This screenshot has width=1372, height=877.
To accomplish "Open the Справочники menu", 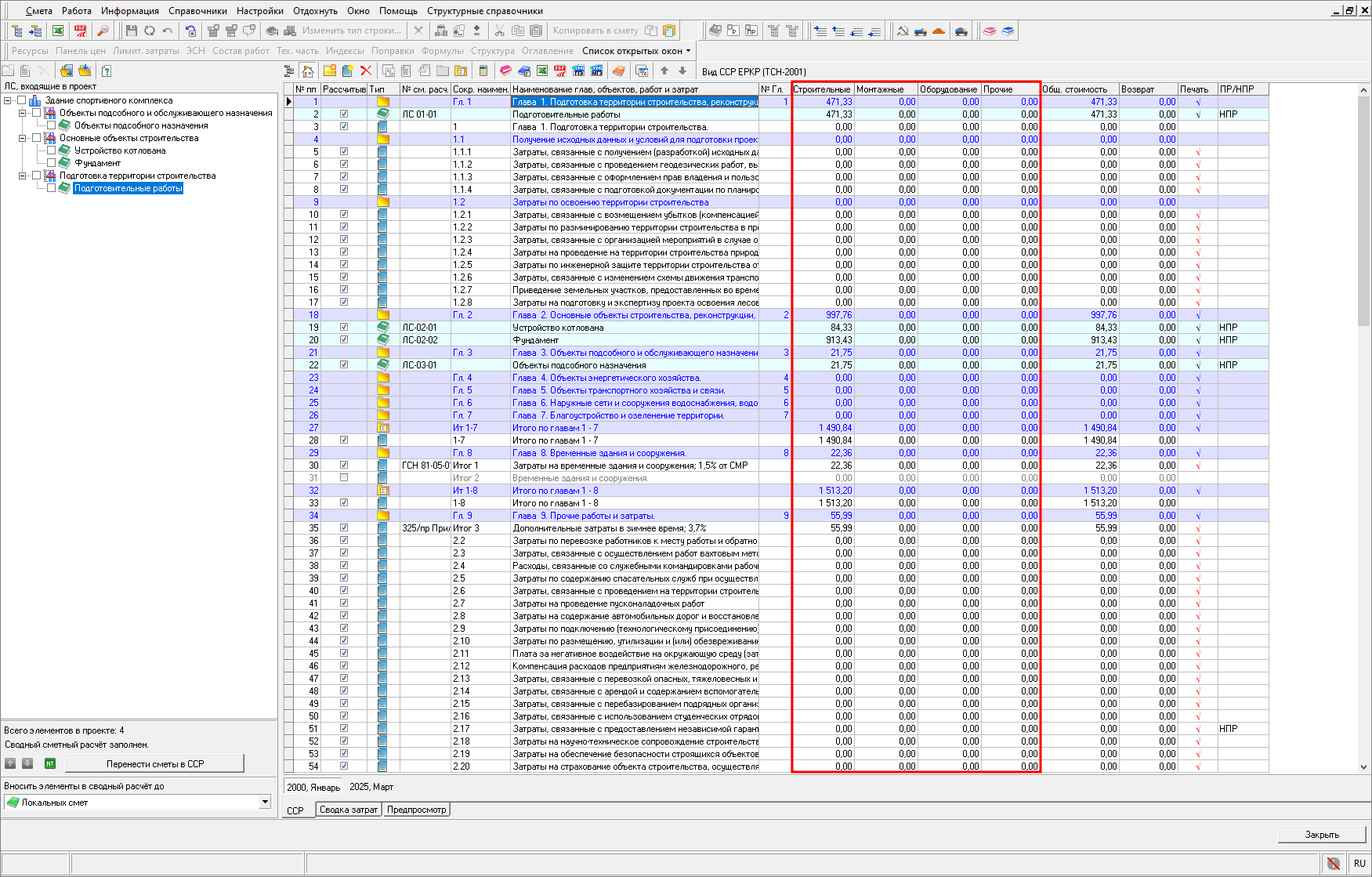I will click(197, 11).
